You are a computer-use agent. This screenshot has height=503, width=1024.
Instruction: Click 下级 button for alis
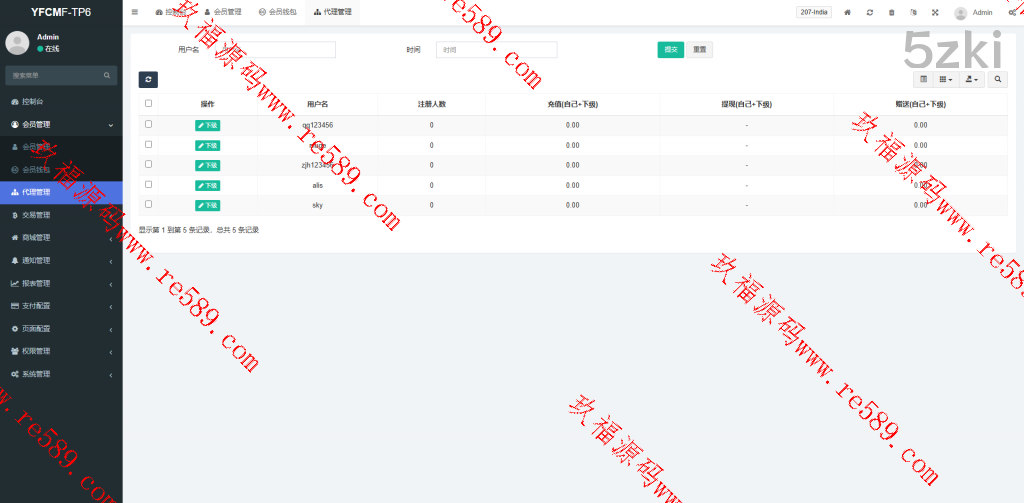(x=208, y=186)
